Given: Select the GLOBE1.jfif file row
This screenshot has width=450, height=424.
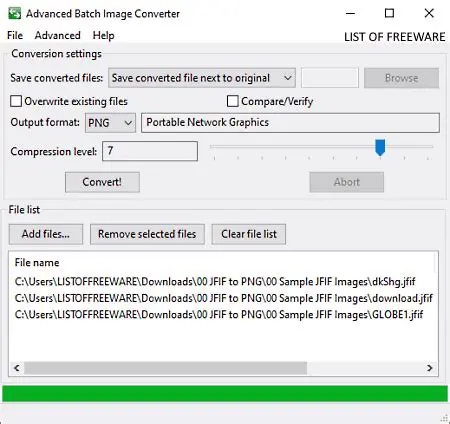Looking at the screenshot, I should click(x=219, y=314).
